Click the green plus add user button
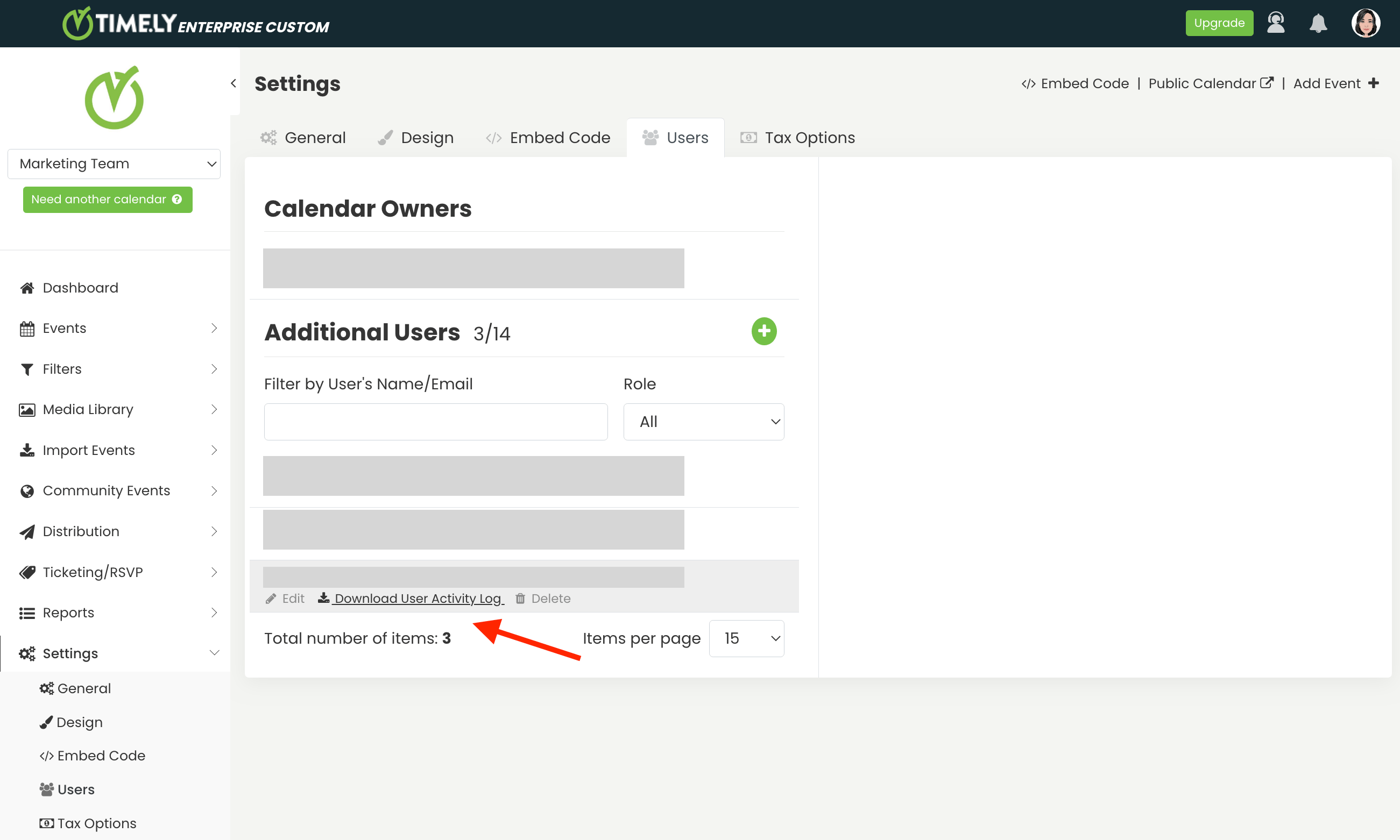Image resolution: width=1400 pixels, height=840 pixels. [763, 331]
